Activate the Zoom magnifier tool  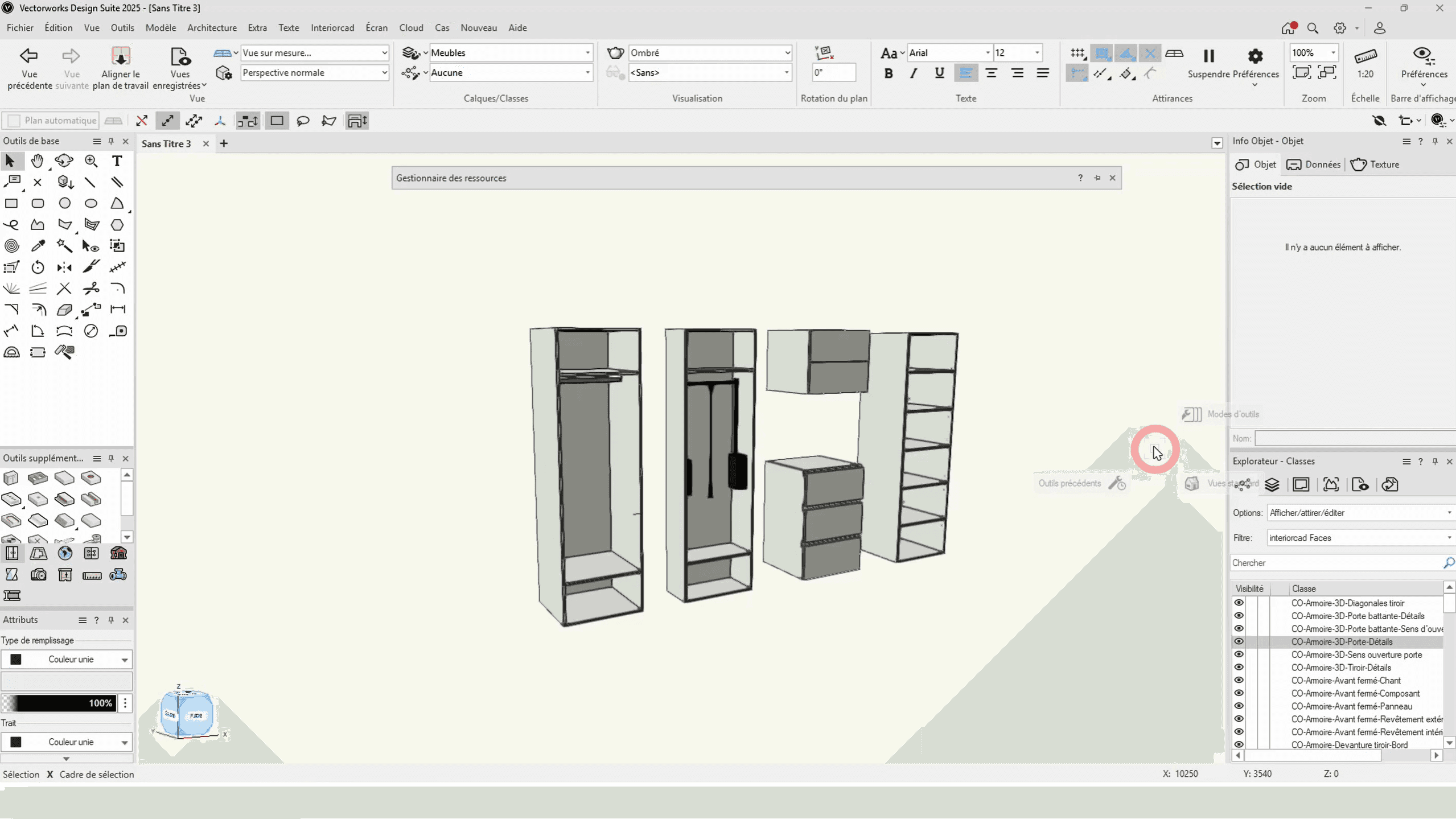click(91, 161)
